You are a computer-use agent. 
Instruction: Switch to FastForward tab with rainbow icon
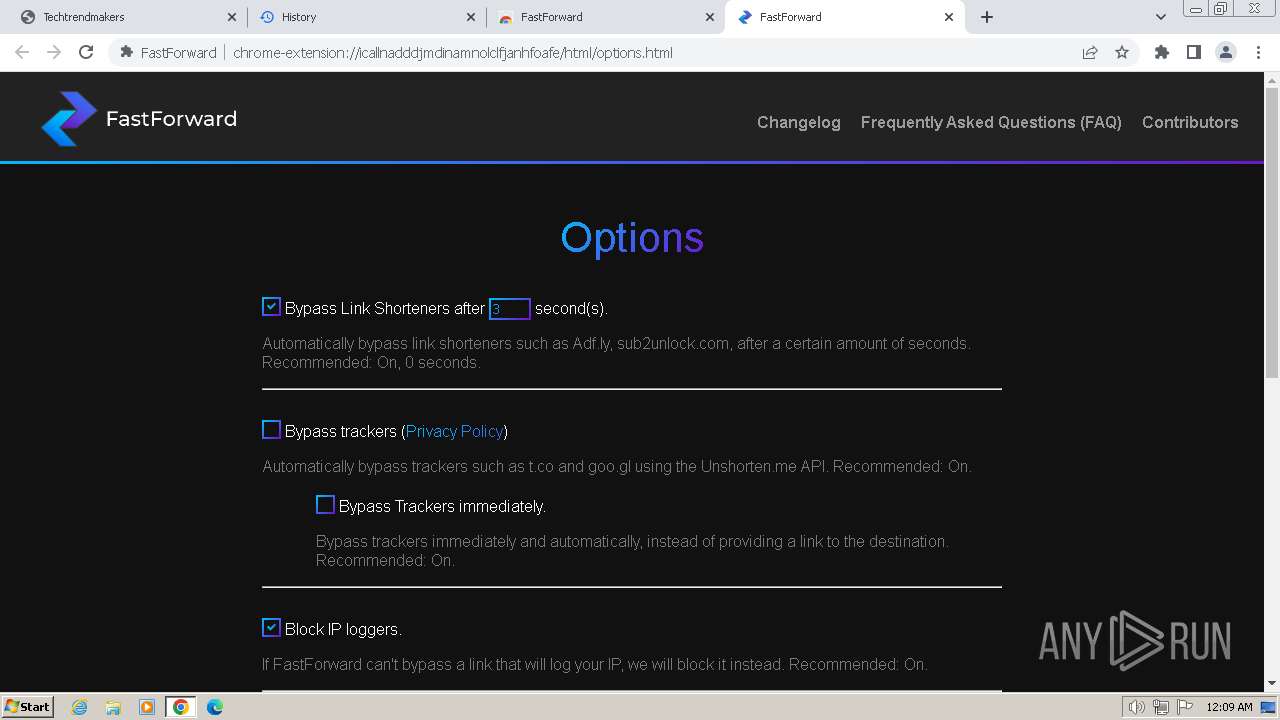(604, 17)
